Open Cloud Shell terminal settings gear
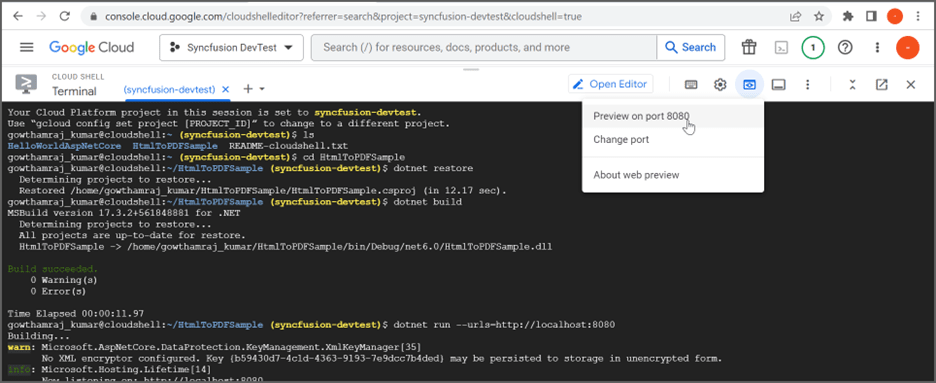936x383 pixels. [720, 85]
